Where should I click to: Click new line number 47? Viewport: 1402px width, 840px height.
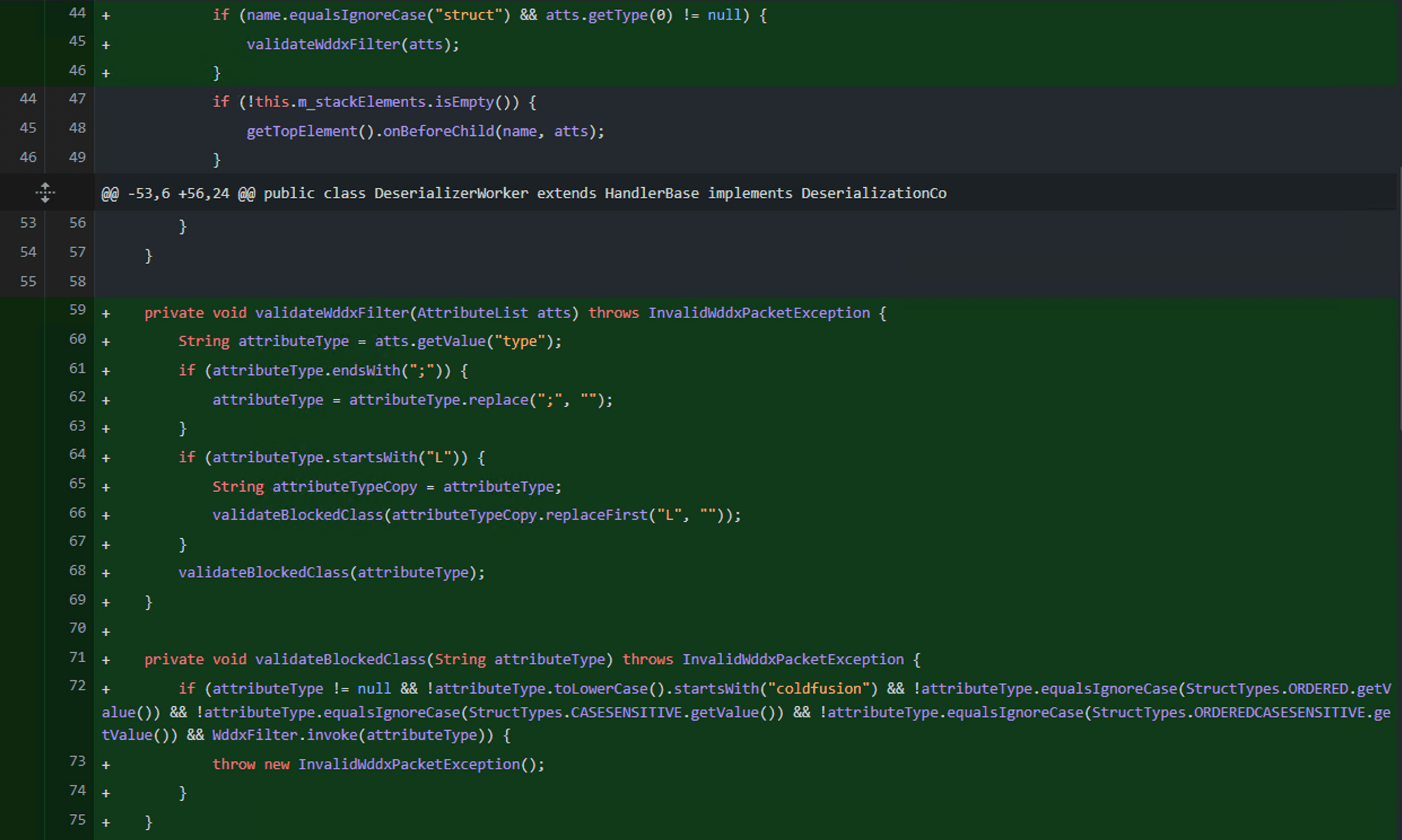coord(77,99)
